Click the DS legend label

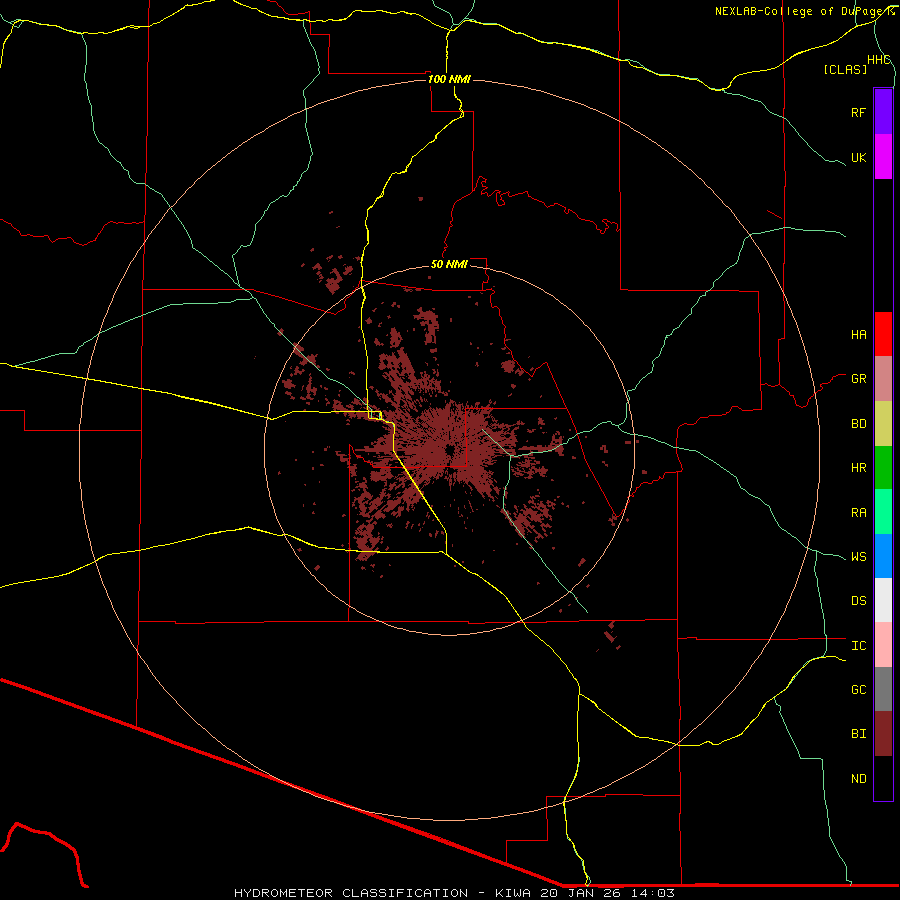pyautogui.click(x=859, y=601)
